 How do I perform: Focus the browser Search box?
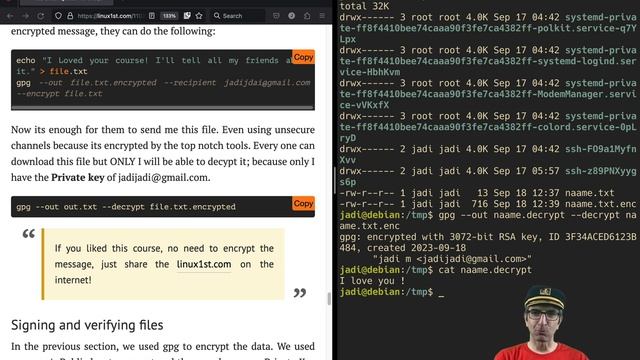coord(238,16)
